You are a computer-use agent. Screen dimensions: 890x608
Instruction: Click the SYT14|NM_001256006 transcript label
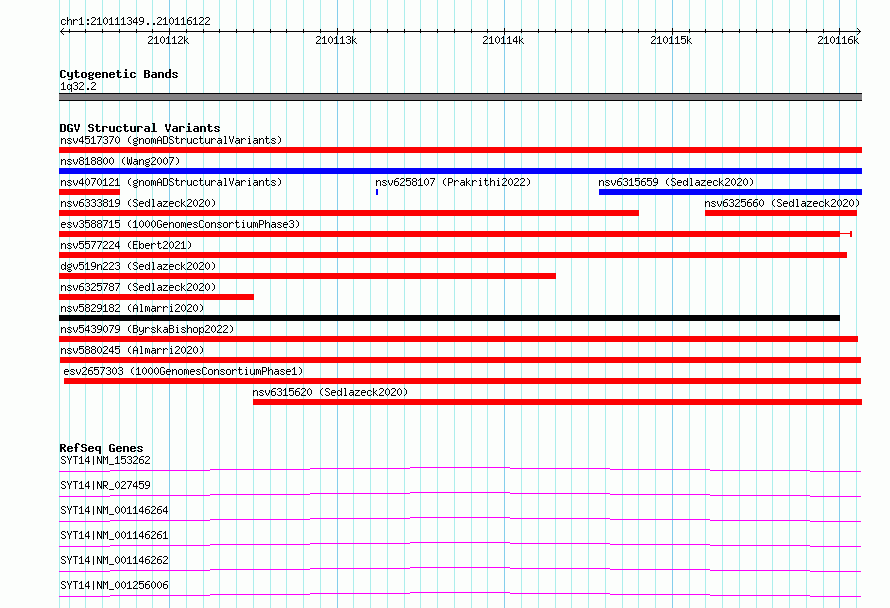coord(114,585)
